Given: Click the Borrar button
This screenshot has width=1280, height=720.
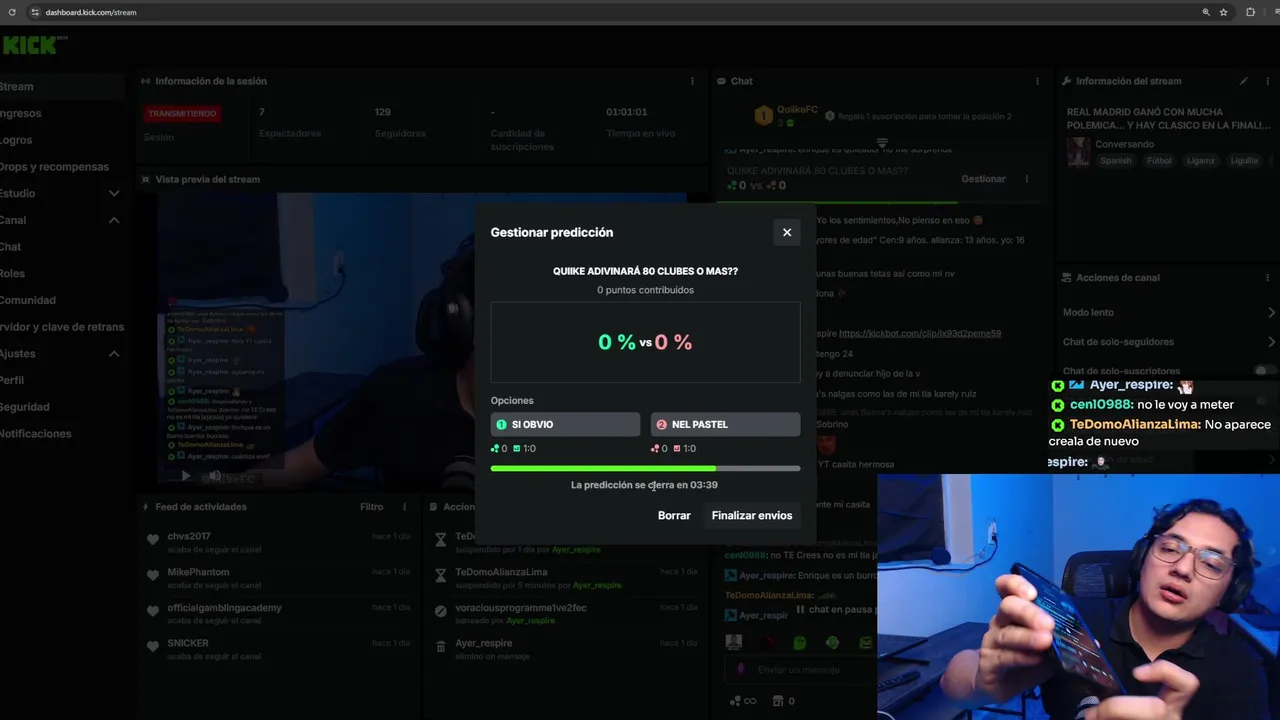Looking at the screenshot, I should [x=674, y=516].
